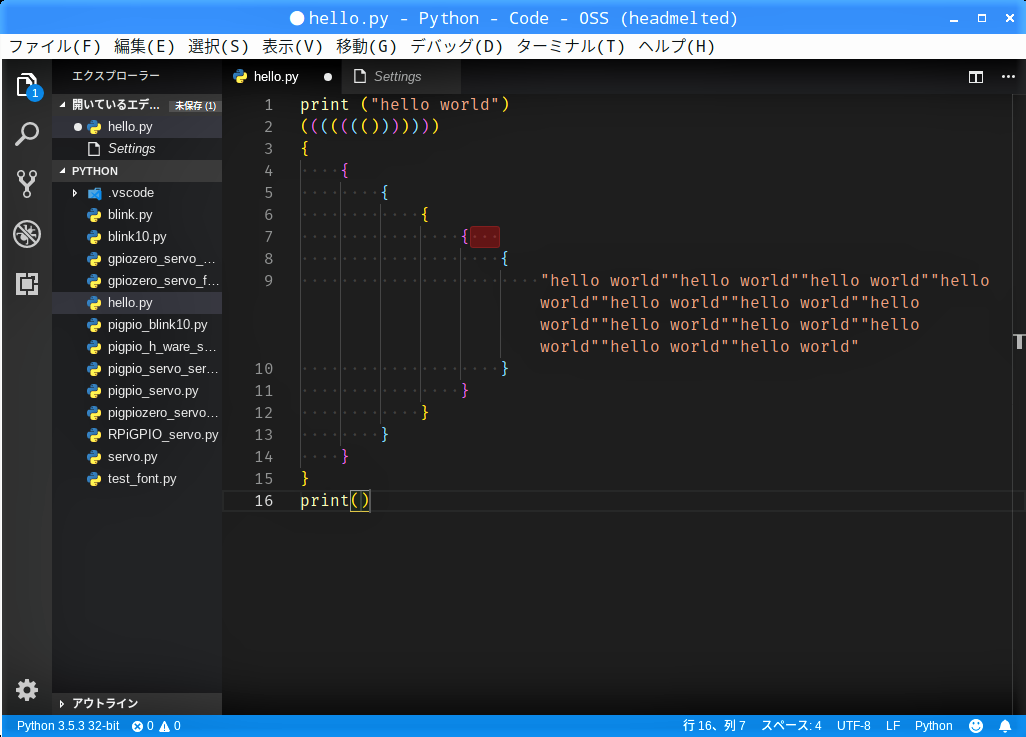1026x737 pixels.
Task: Open Settings in open editors list
Action: point(137,149)
